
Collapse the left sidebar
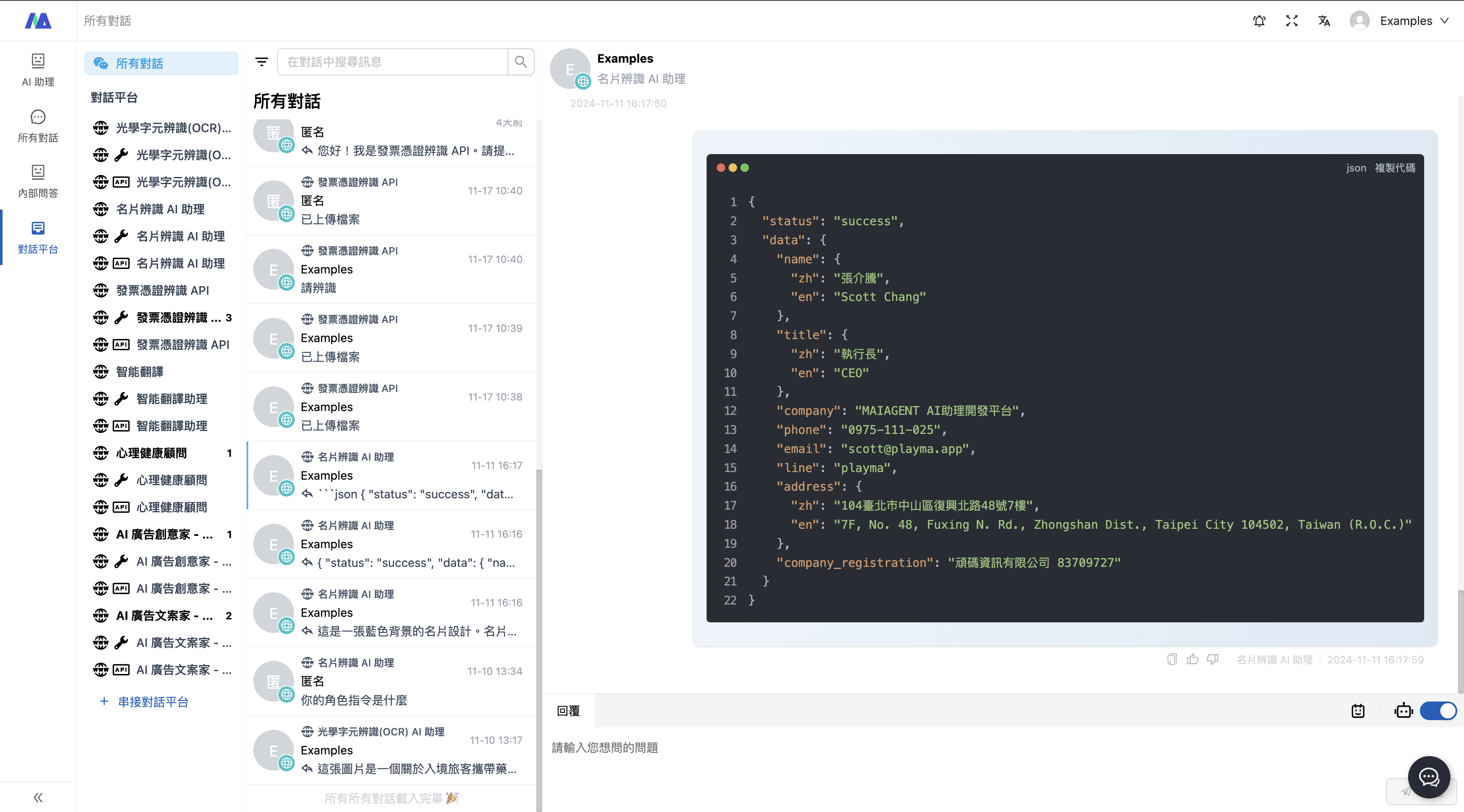(38, 797)
